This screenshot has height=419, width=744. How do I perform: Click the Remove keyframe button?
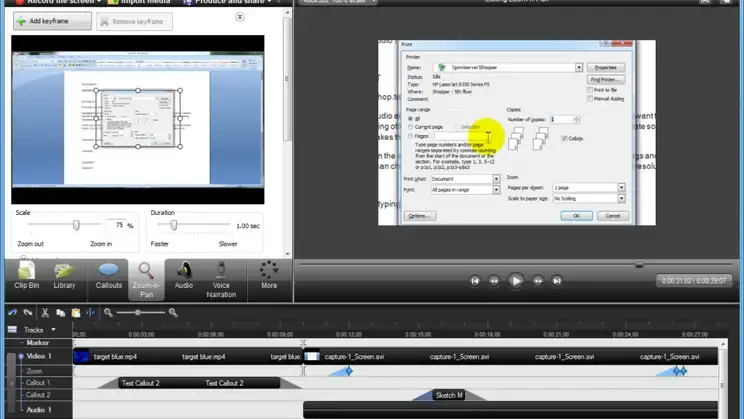tap(134, 21)
